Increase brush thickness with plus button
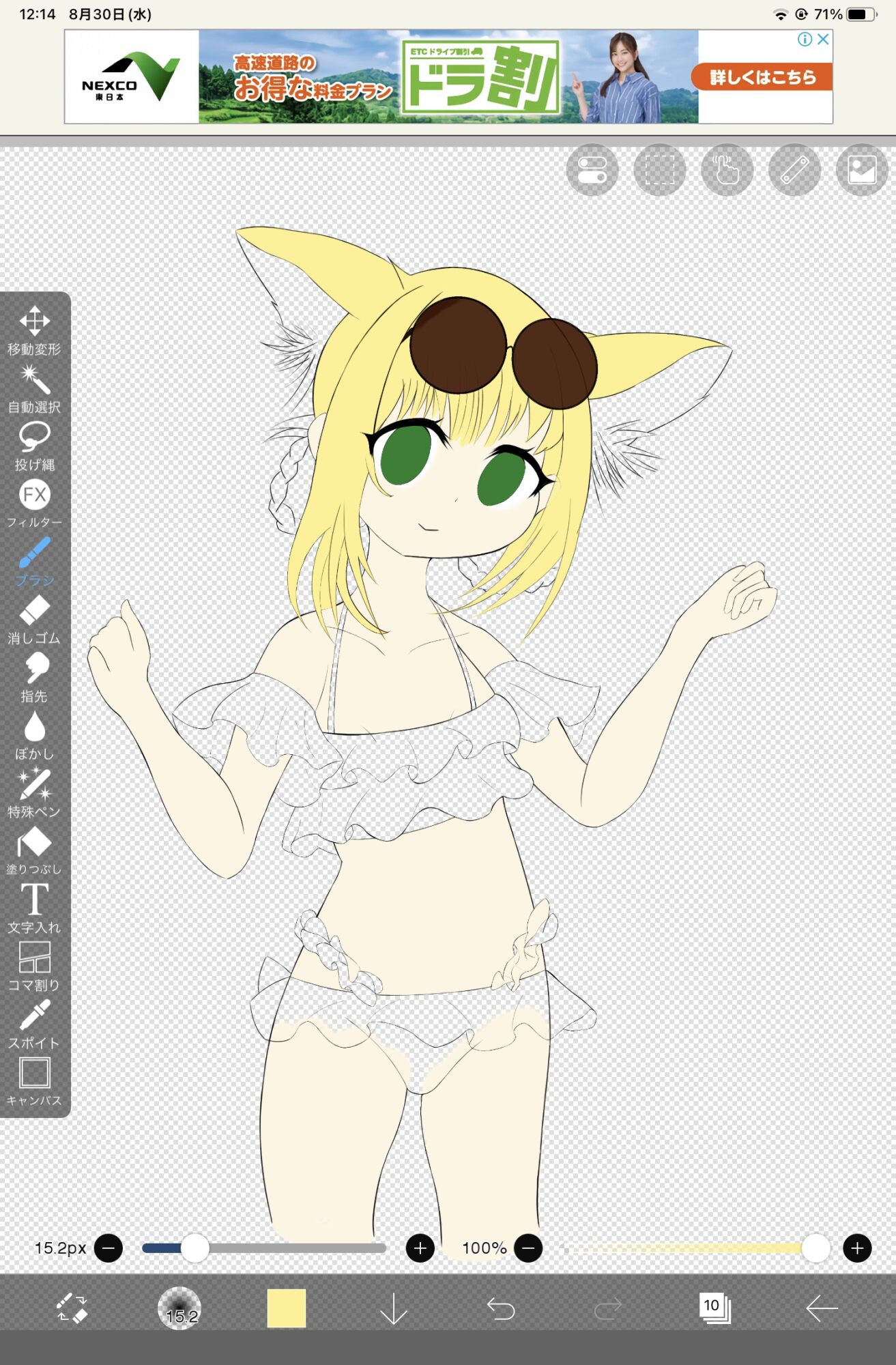 tap(420, 1248)
